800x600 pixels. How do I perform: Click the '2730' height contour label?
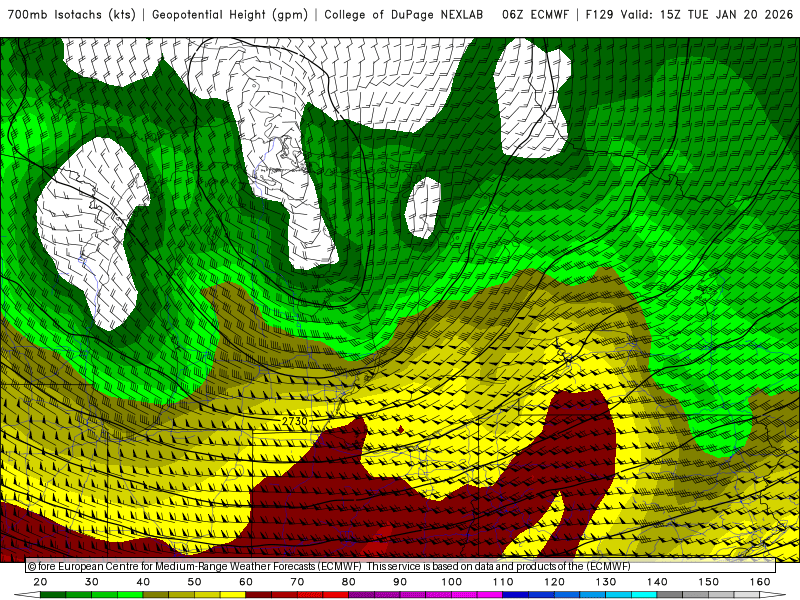point(295,421)
